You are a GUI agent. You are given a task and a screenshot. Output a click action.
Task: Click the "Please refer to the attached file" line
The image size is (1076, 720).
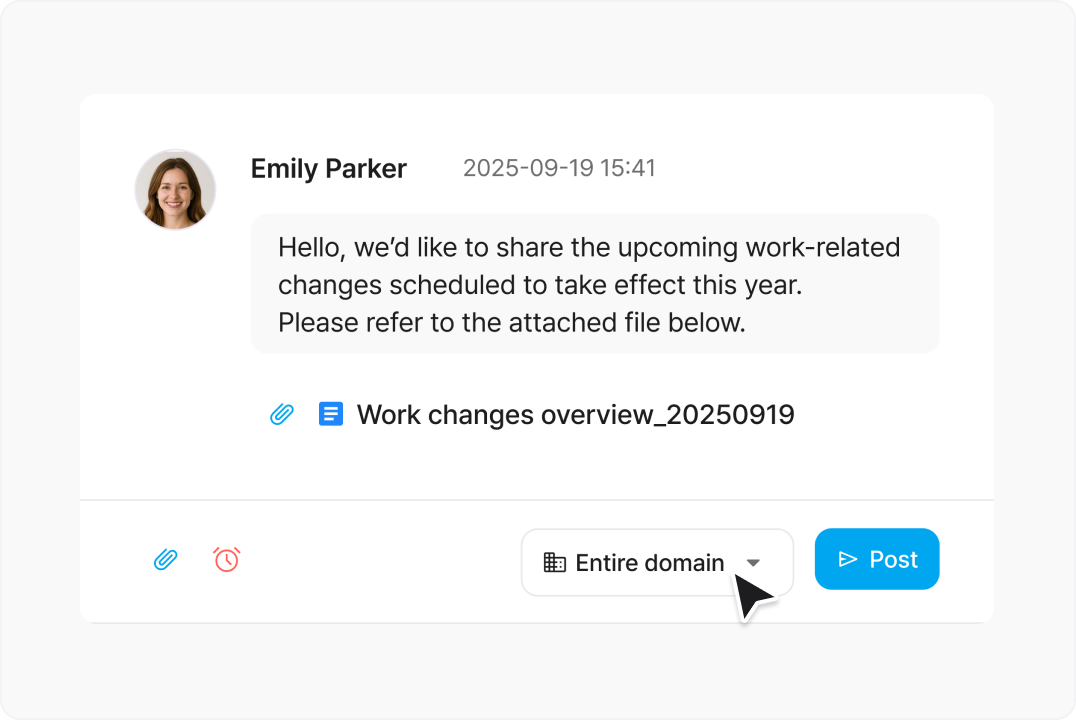click(512, 323)
